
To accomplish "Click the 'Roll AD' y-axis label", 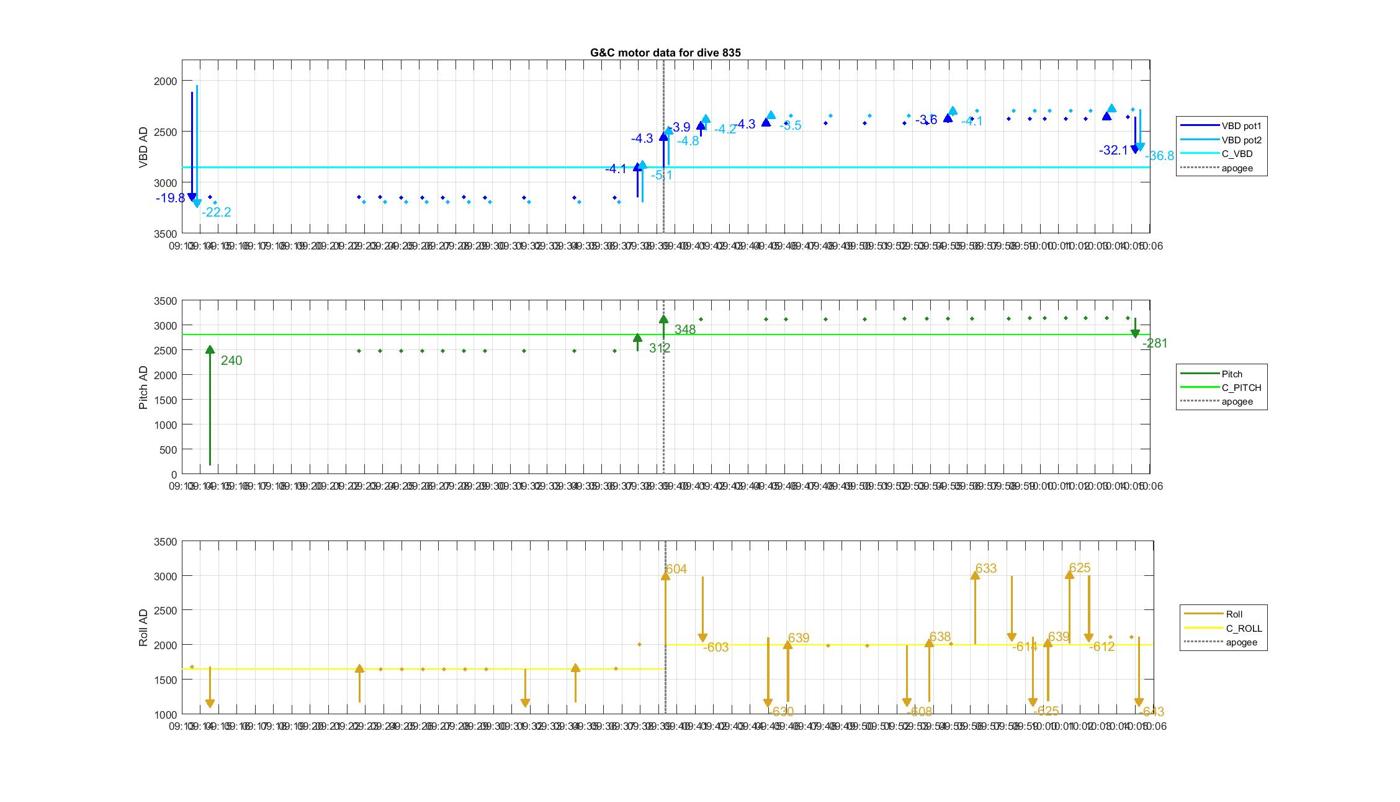I will click(x=143, y=627).
